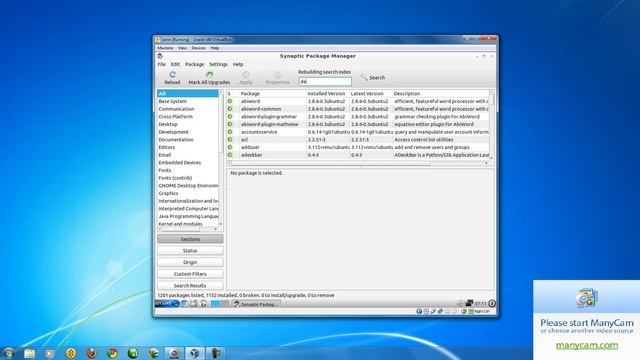
Task: Click the sections list vertical scrollbar
Action: coord(221,158)
